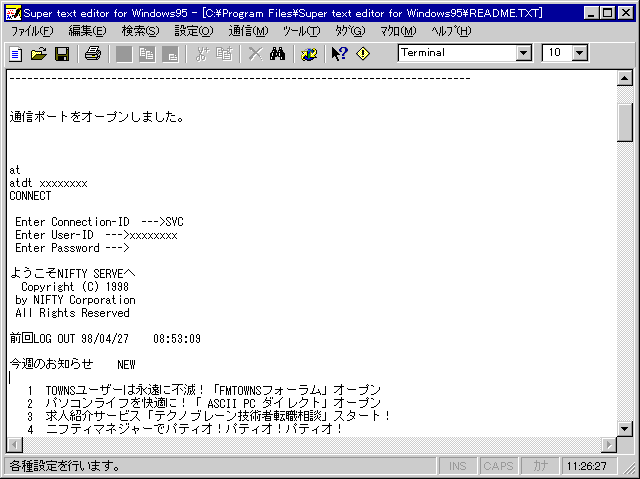Close the Super text editor window
The height and width of the screenshot is (479, 640).
[626, 13]
